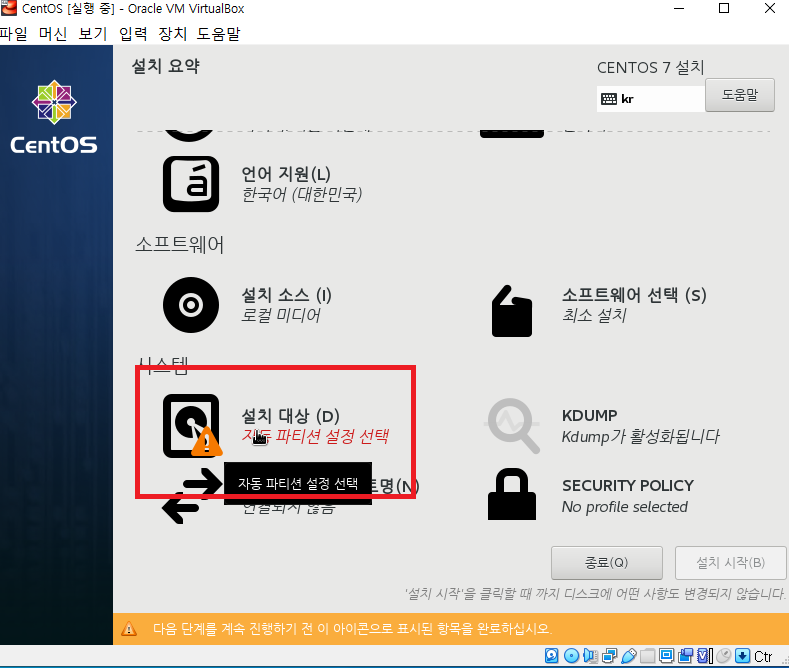
Task: Click the Kdump가 활성화됩니다 status text
Action: click(x=641, y=436)
